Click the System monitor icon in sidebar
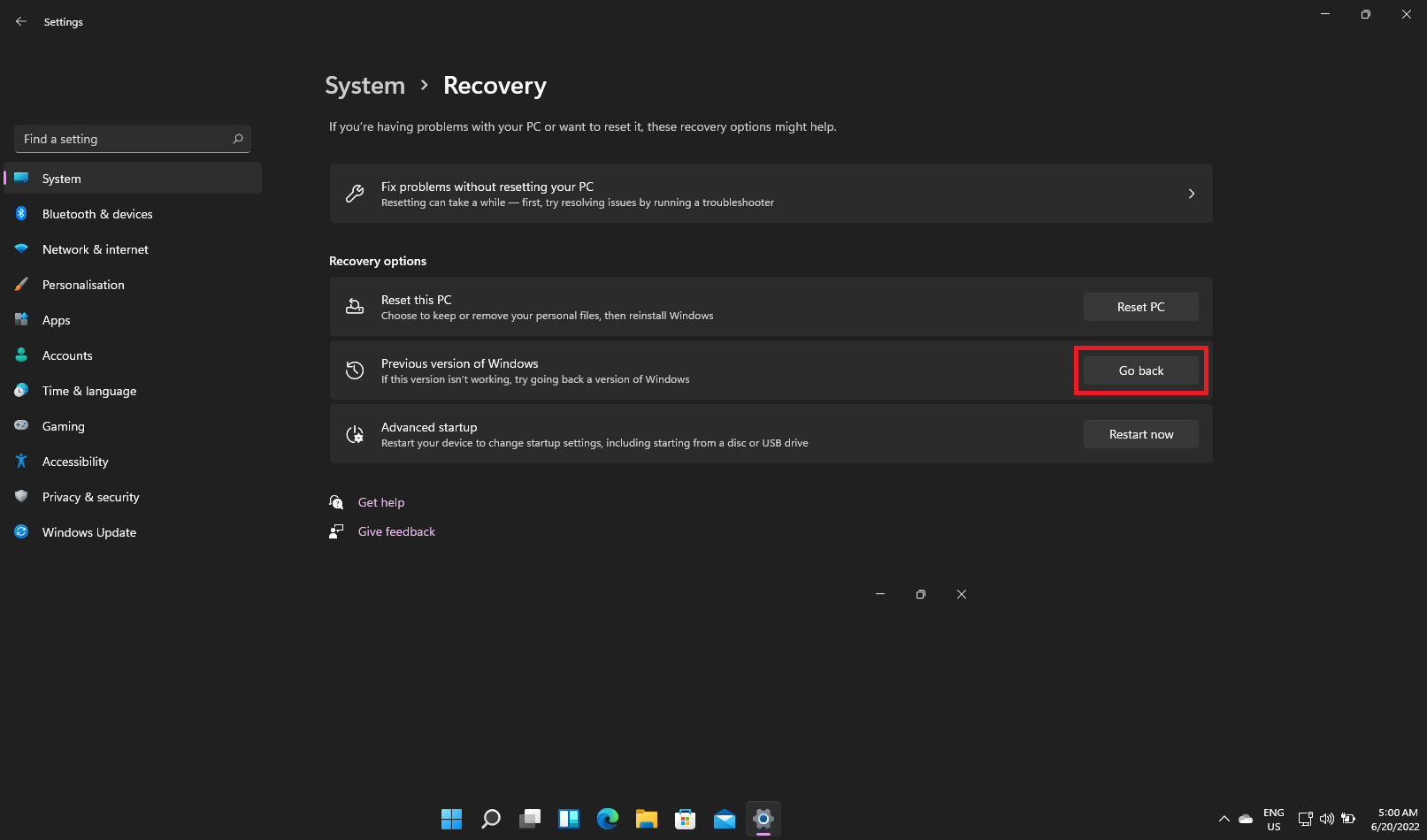Image resolution: width=1427 pixels, height=840 pixels. coord(21,178)
